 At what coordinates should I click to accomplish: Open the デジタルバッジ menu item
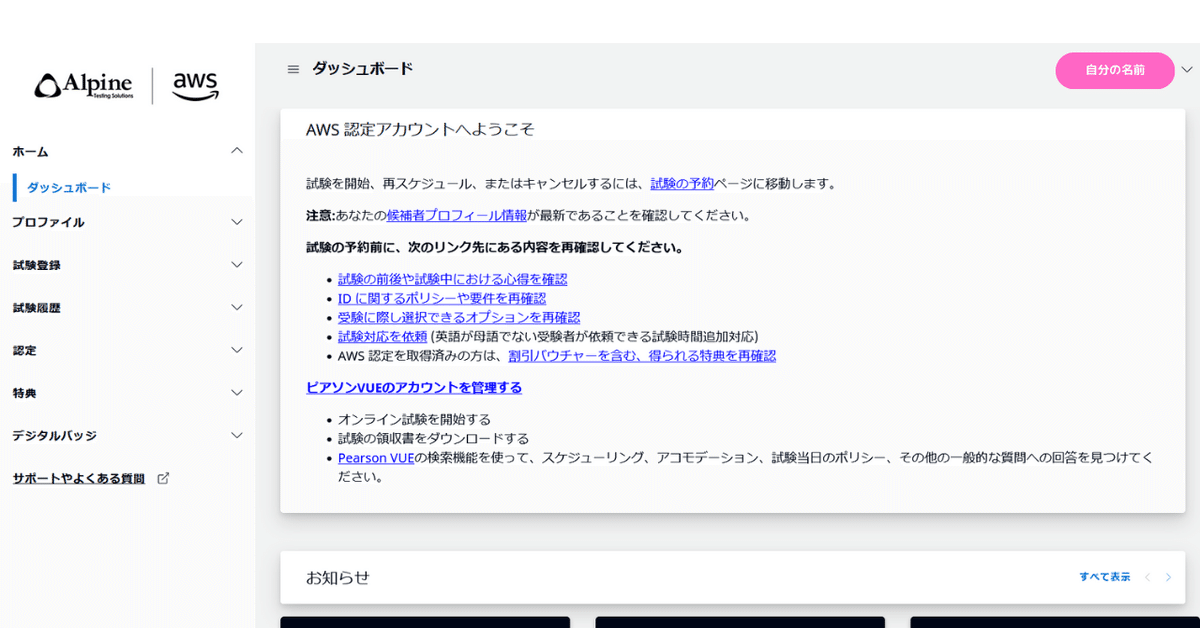point(54,436)
